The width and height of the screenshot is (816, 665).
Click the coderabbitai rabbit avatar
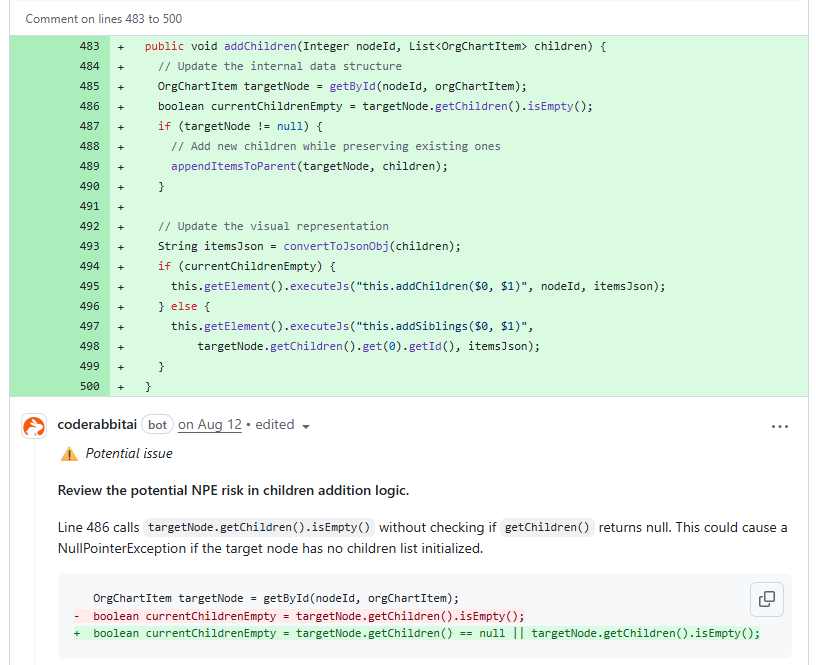(x=34, y=426)
